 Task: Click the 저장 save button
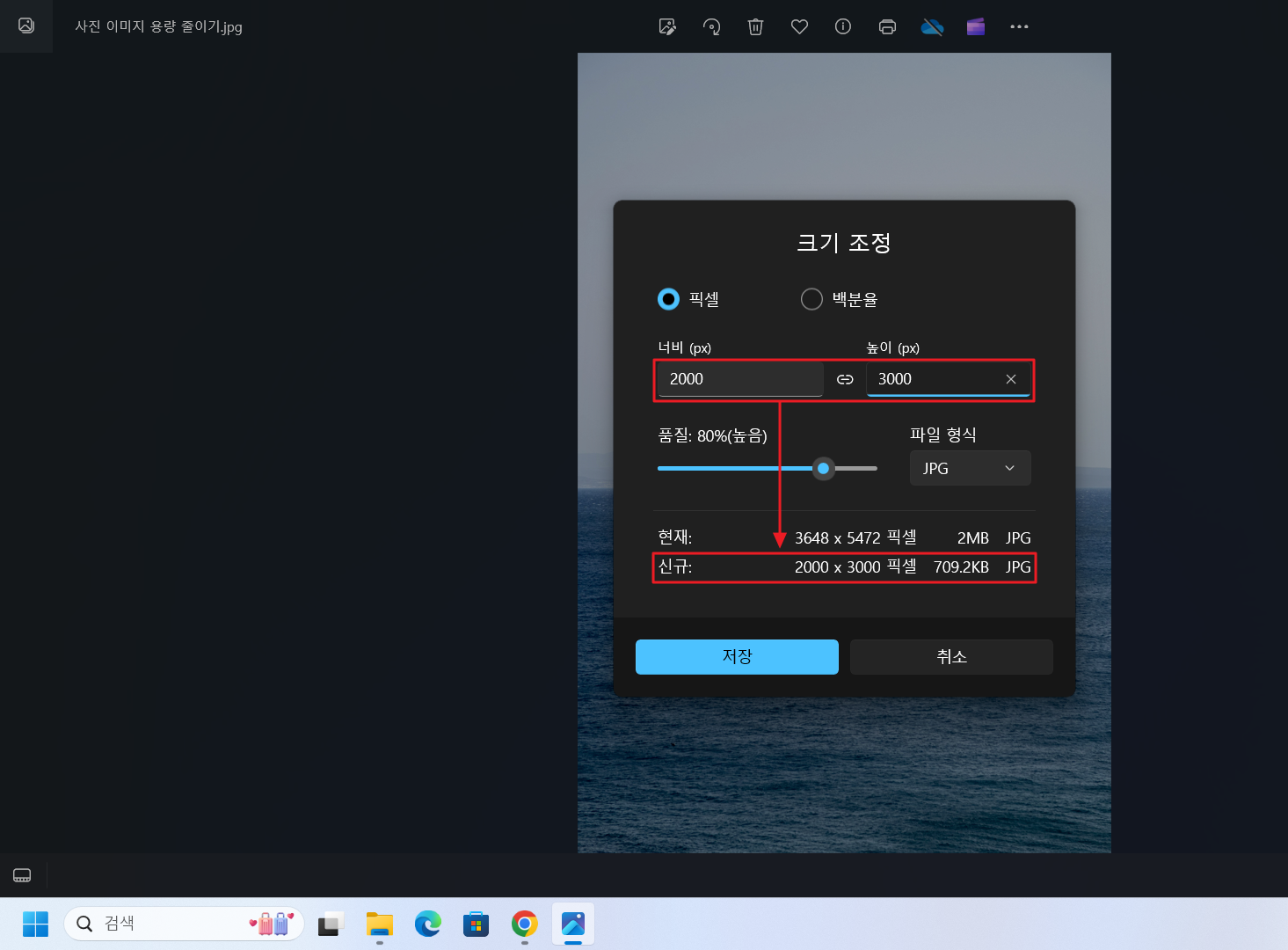(737, 656)
